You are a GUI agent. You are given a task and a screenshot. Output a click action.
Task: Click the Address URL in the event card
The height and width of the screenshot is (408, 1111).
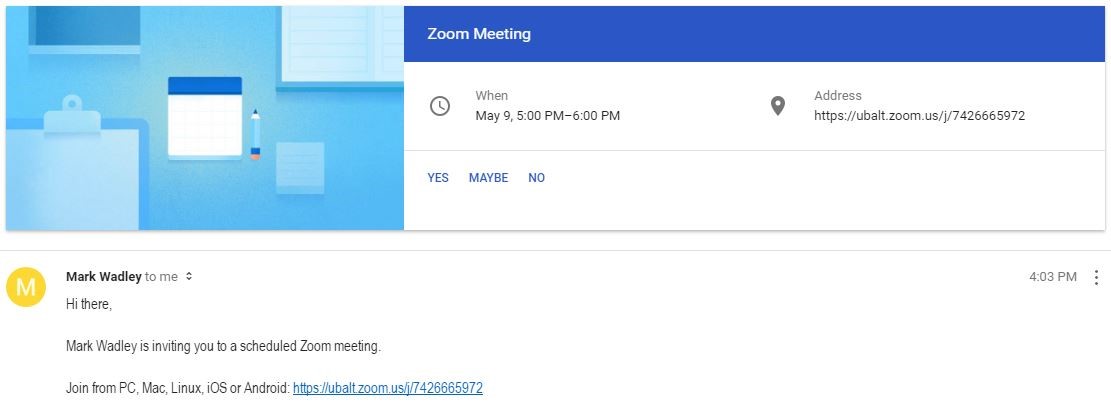point(919,115)
